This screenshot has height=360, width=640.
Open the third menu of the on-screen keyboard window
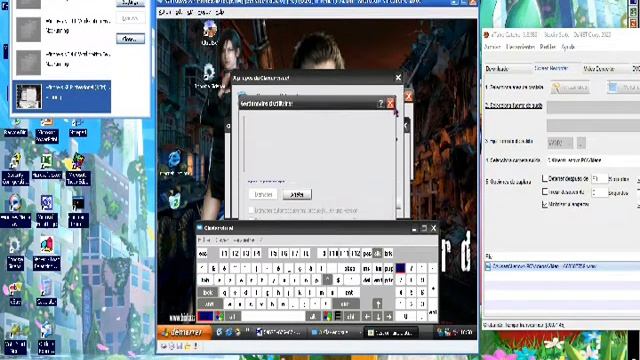(244, 240)
